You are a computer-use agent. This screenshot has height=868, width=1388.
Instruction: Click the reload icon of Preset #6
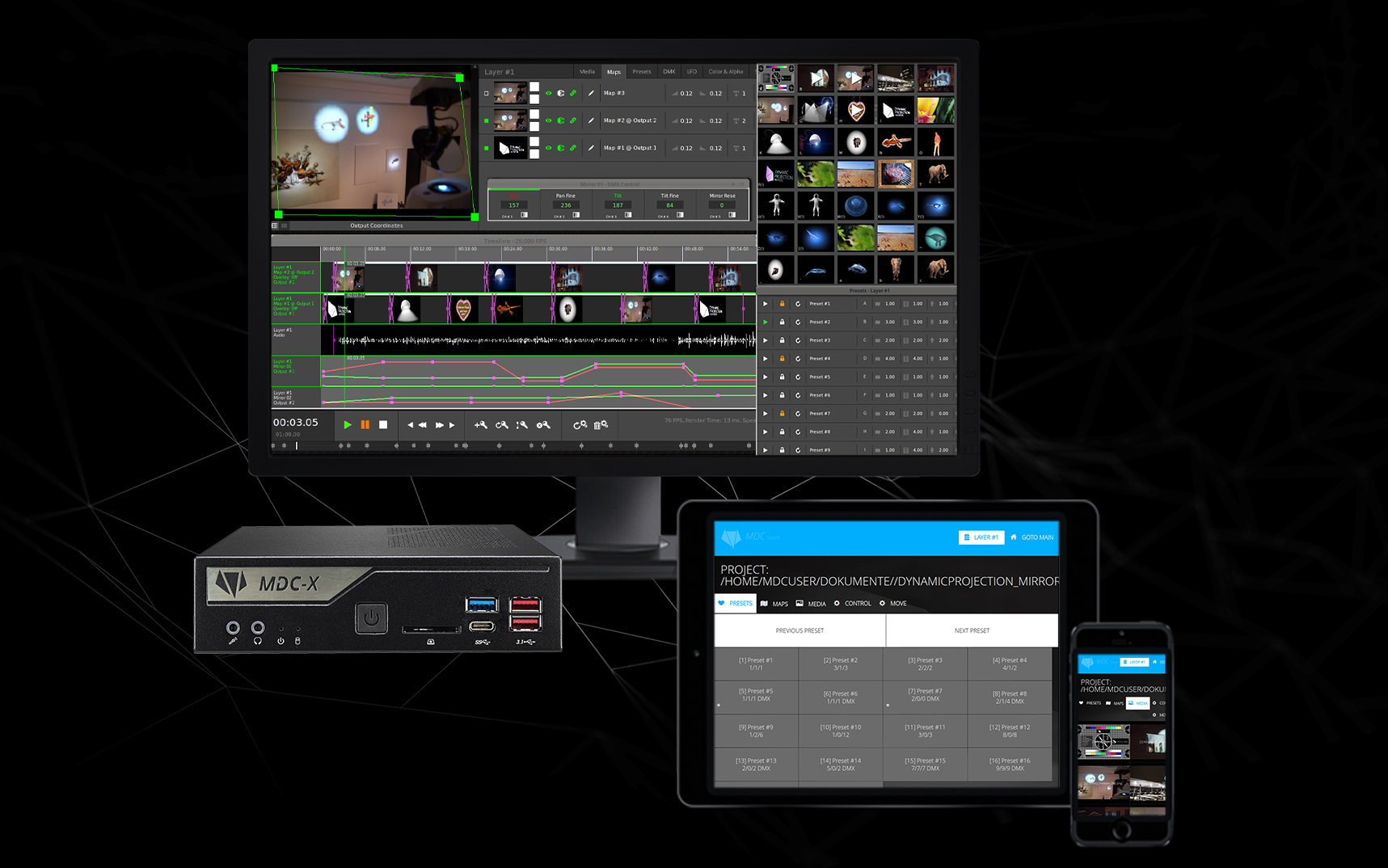click(798, 395)
